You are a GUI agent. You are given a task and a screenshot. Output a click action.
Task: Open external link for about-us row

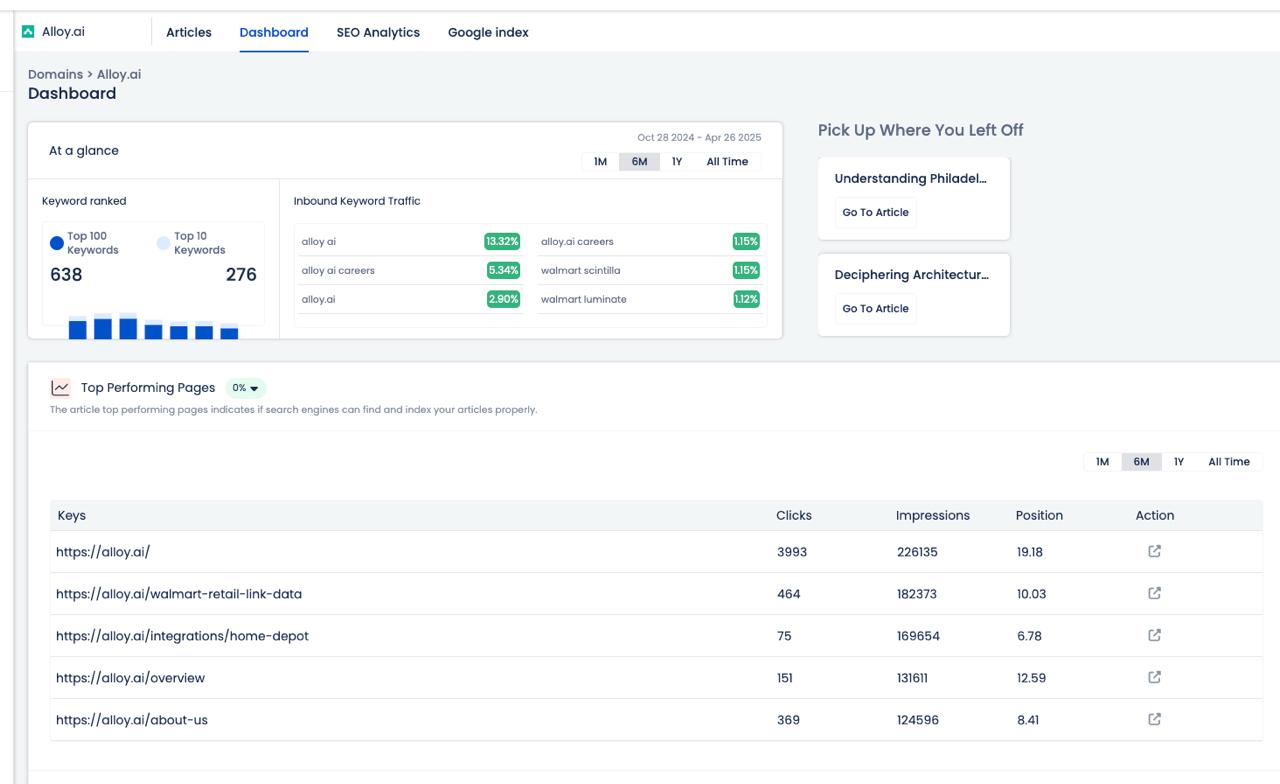1154,719
